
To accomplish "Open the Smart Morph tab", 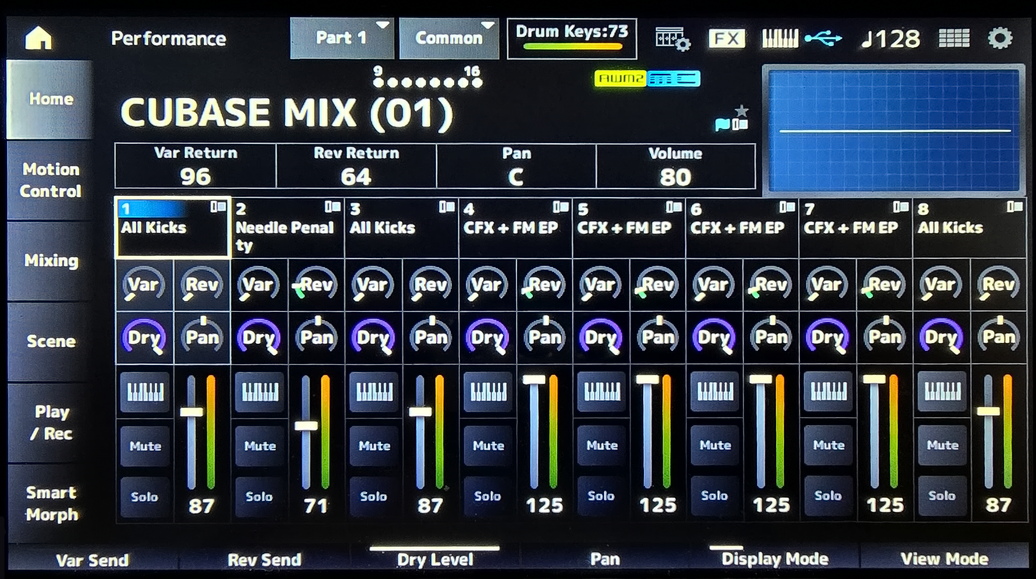I will pyautogui.click(x=50, y=503).
